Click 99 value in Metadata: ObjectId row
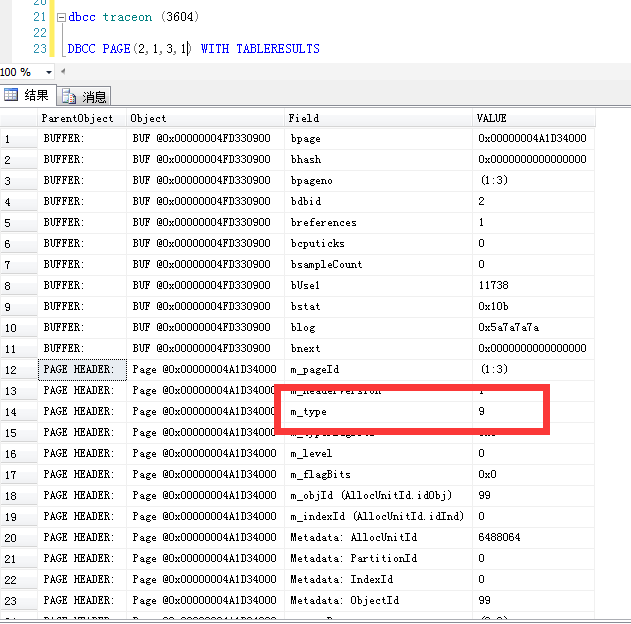 click(533, 601)
